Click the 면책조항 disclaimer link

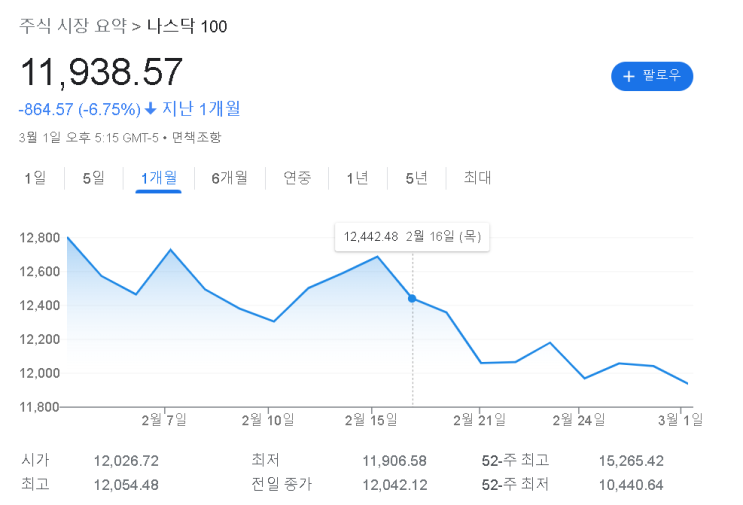(x=196, y=137)
